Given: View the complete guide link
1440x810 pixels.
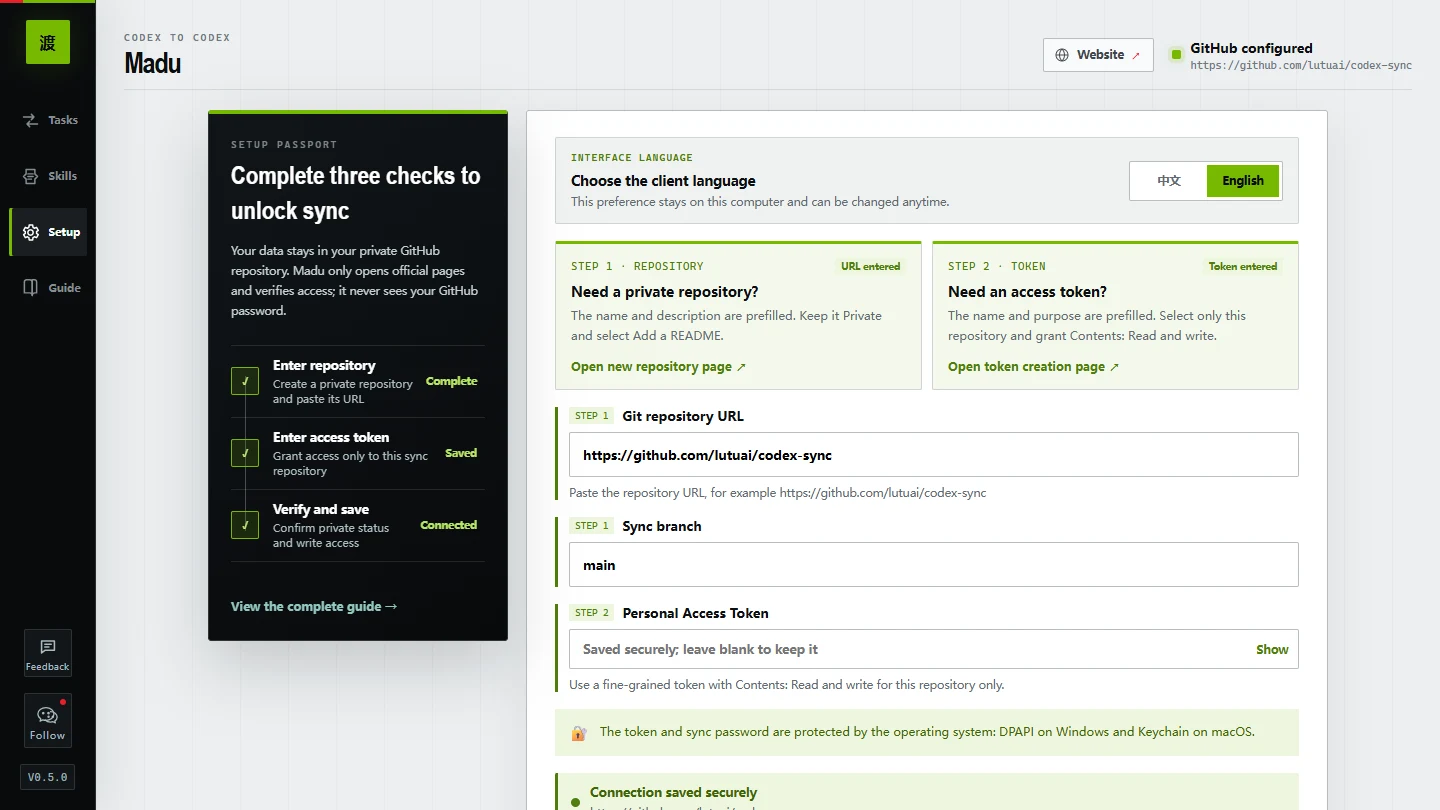Looking at the screenshot, I should point(314,607).
